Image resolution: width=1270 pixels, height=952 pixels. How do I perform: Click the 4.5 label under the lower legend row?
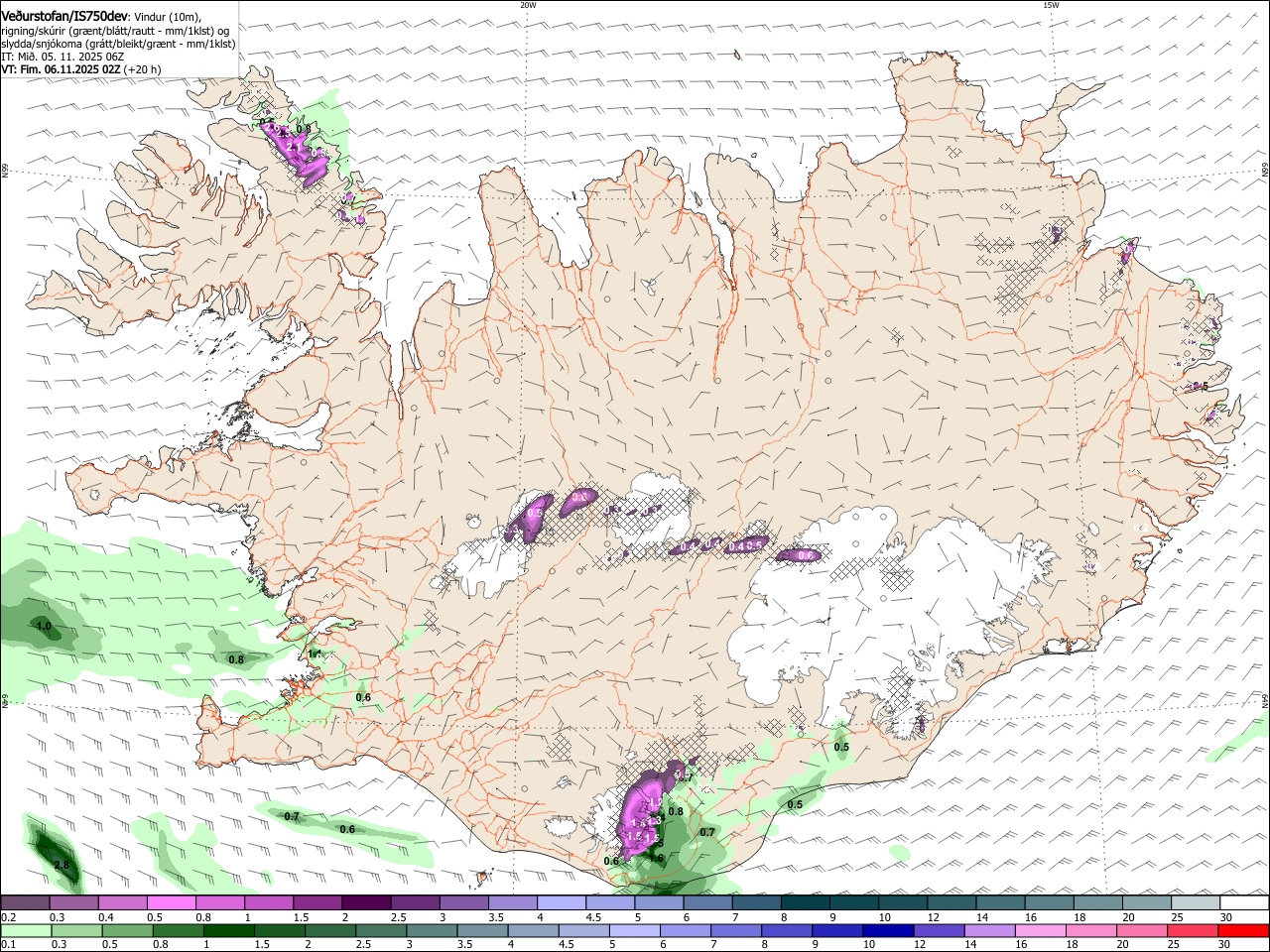pyautogui.click(x=565, y=944)
